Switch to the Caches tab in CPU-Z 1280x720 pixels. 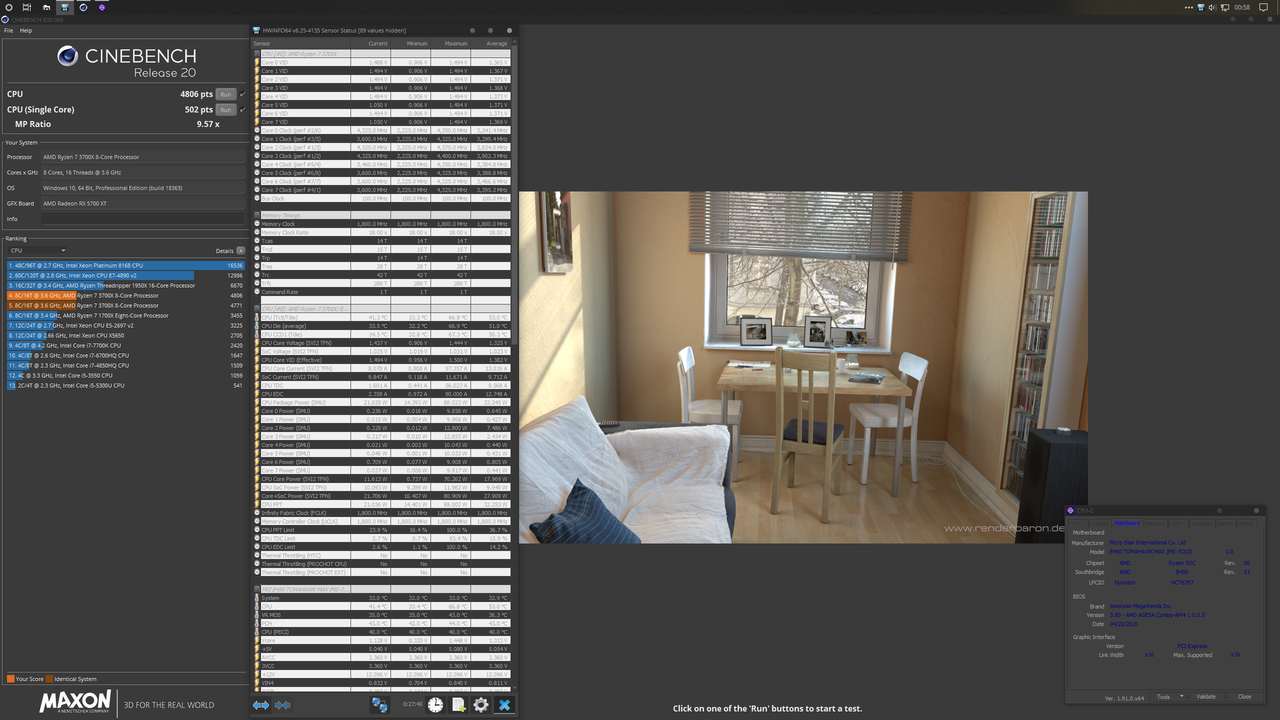click(x=1099, y=523)
